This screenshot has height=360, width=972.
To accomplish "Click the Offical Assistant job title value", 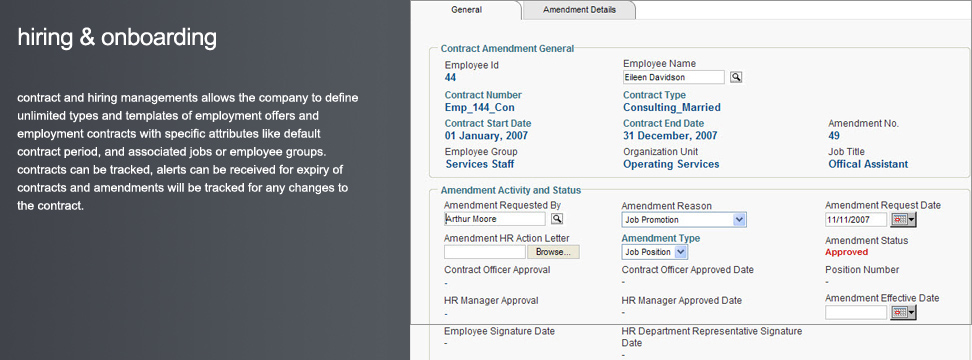I will coord(868,164).
